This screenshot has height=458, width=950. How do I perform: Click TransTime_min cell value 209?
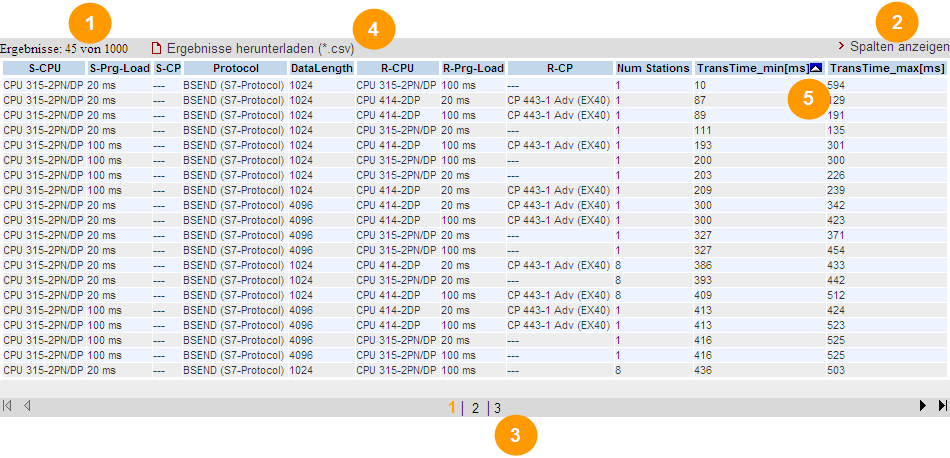[x=702, y=190]
